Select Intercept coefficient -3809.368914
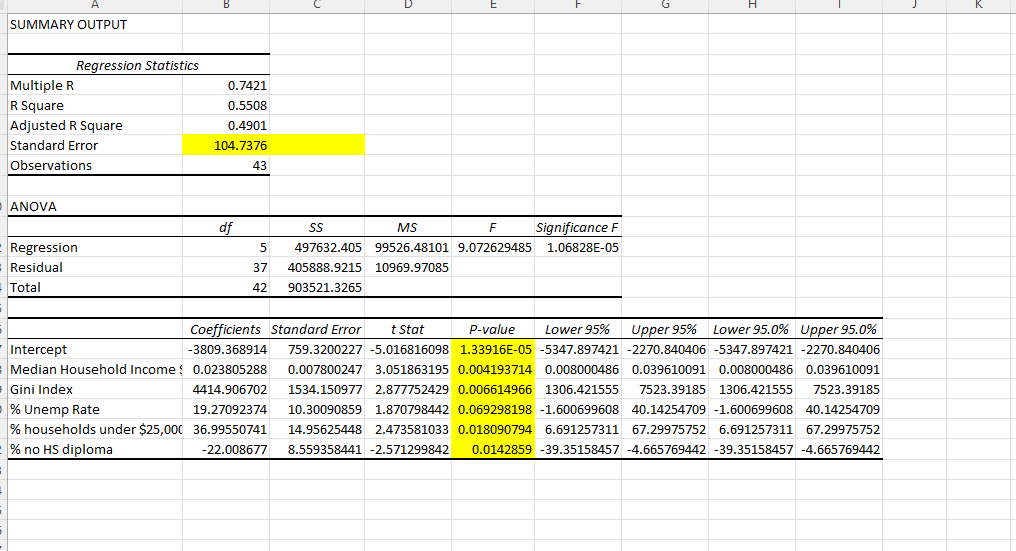Image resolution: width=1016 pixels, height=551 pixels. pos(226,349)
